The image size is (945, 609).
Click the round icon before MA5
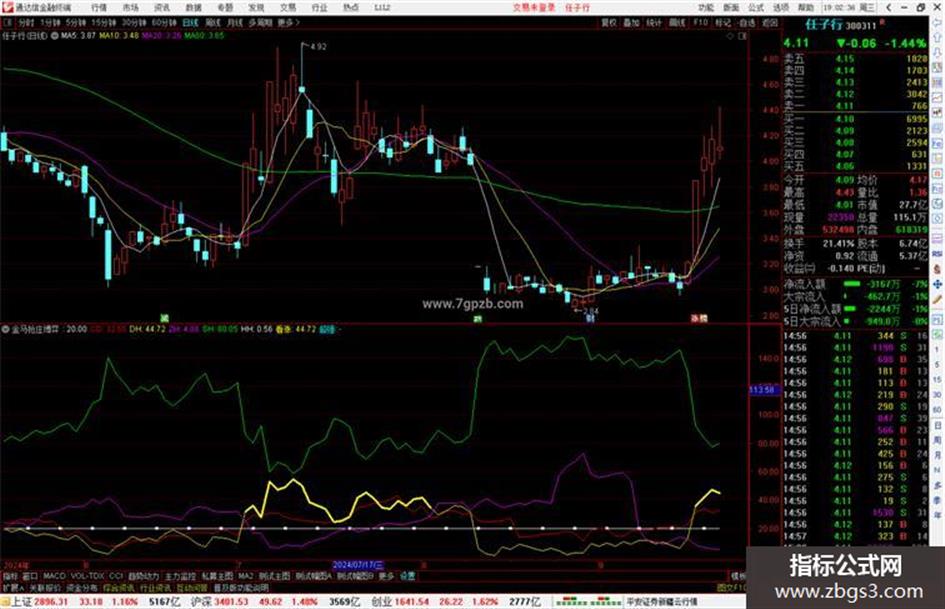(55, 36)
